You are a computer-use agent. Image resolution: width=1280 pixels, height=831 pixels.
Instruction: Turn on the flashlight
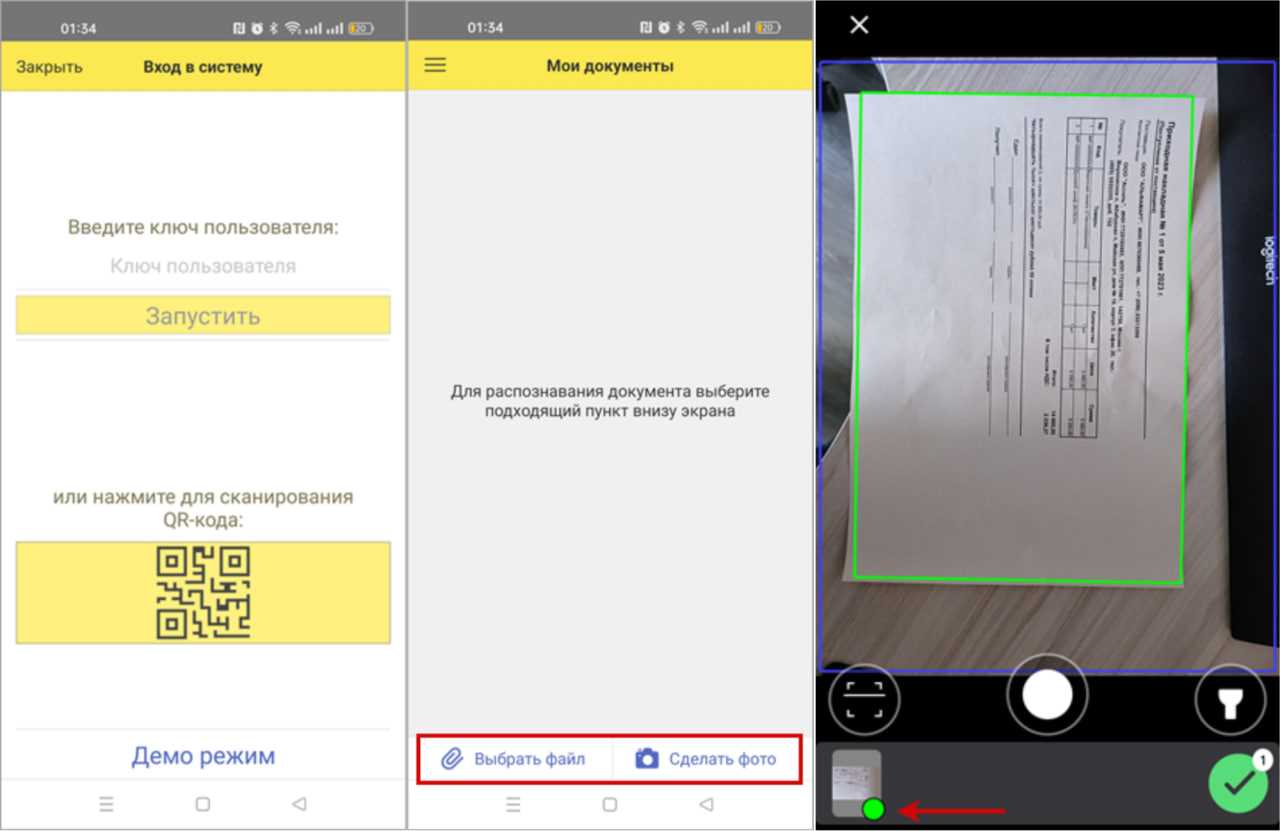pos(1230,699)
